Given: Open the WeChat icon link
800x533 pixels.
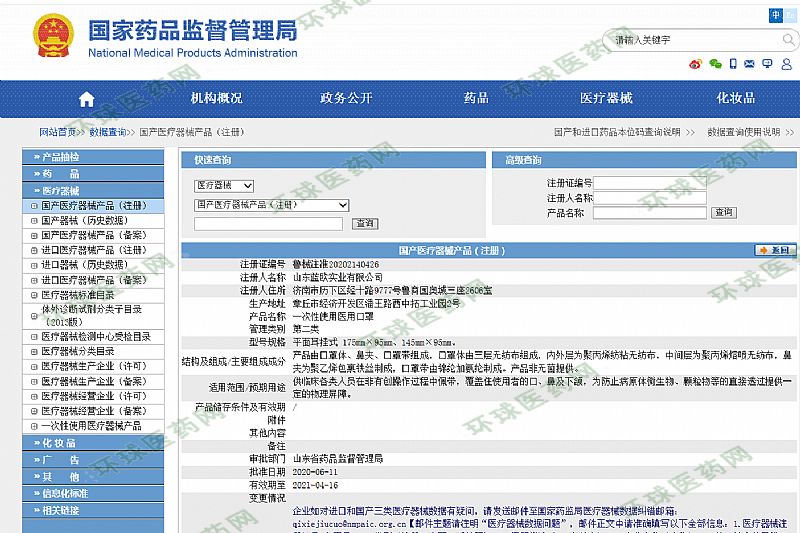Looking at the screenshot, I should pos(715,64).
